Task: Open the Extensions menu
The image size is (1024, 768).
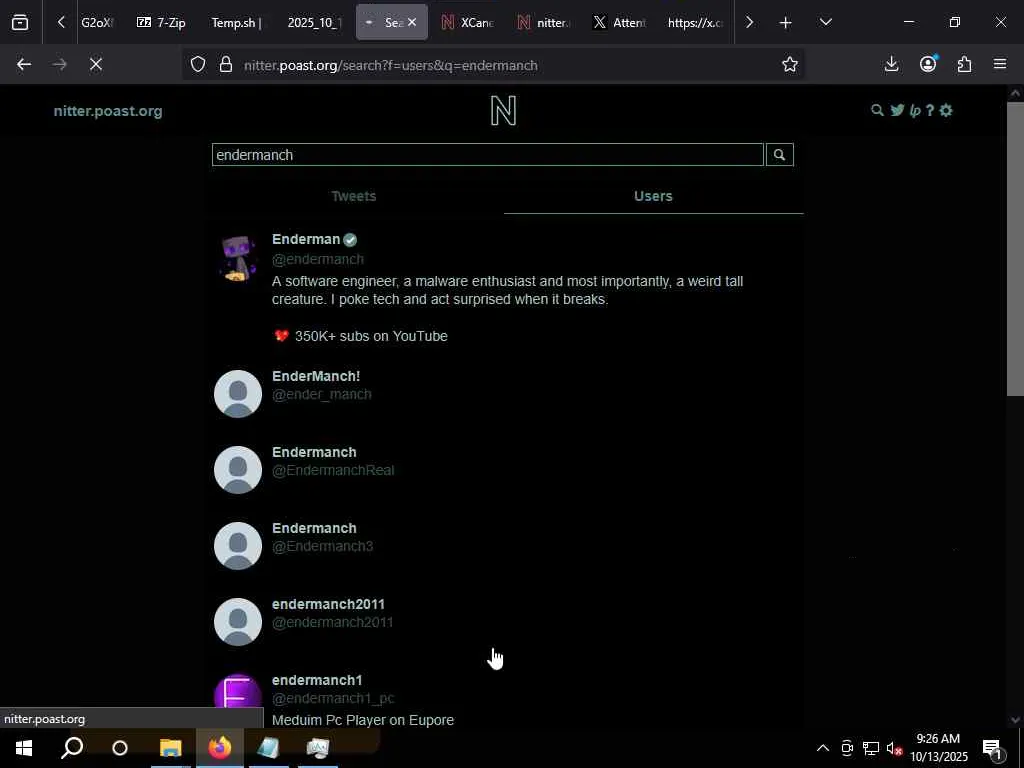Action: (965, 64)
